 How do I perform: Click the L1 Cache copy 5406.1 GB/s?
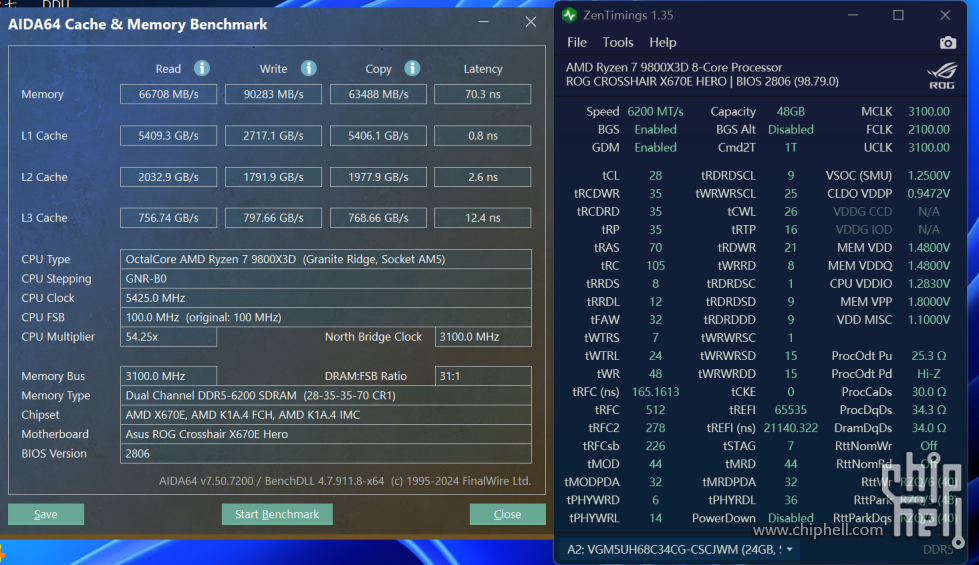tap(378, 135)
